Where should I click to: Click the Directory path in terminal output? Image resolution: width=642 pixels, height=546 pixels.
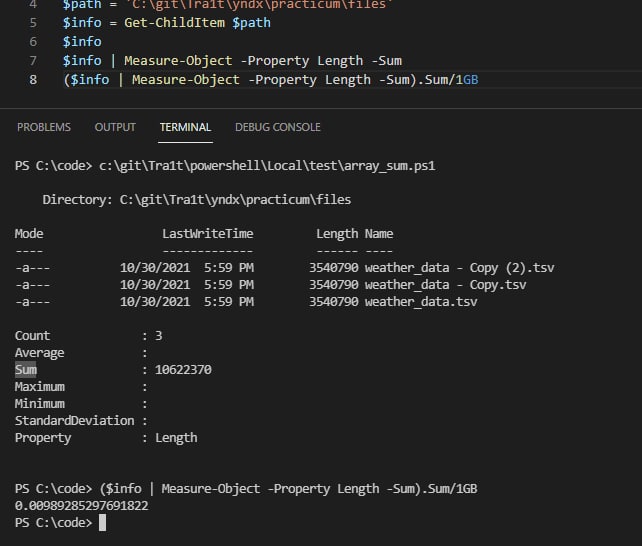[x=235, y=200]
